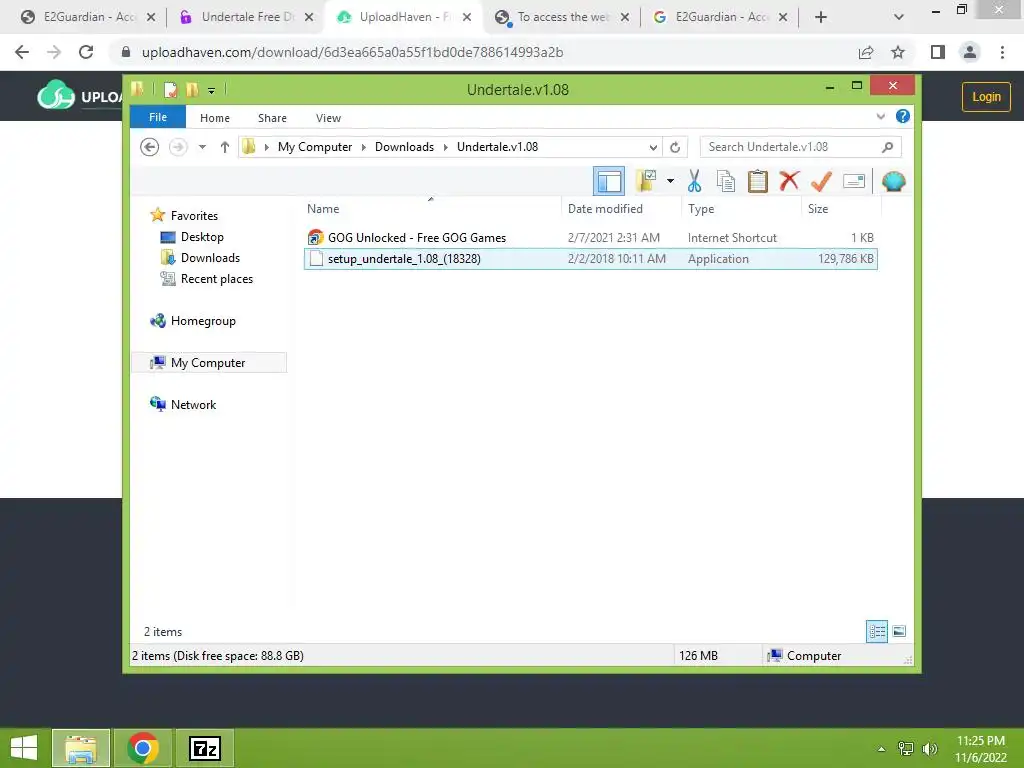Open the 'To access the web' Chrome tab

coord(562,17)
